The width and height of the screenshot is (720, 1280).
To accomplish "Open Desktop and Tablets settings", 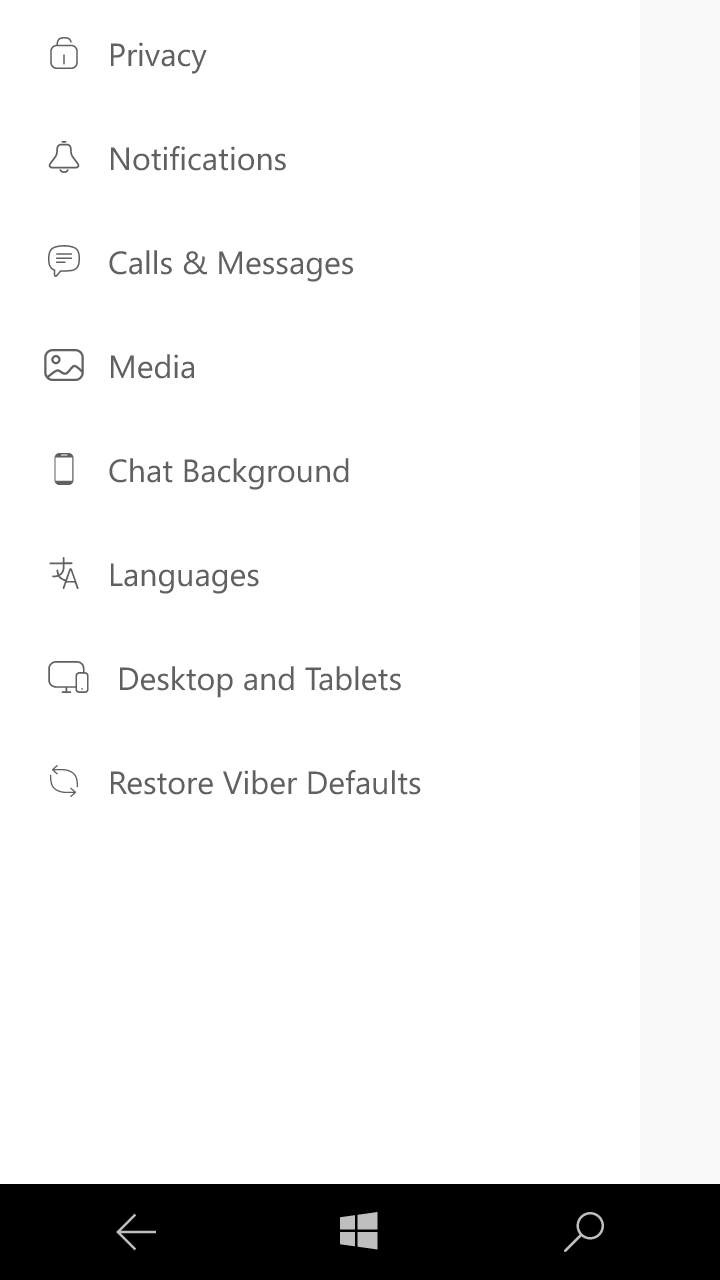I will pyautogui.click(x=259, y=679).
